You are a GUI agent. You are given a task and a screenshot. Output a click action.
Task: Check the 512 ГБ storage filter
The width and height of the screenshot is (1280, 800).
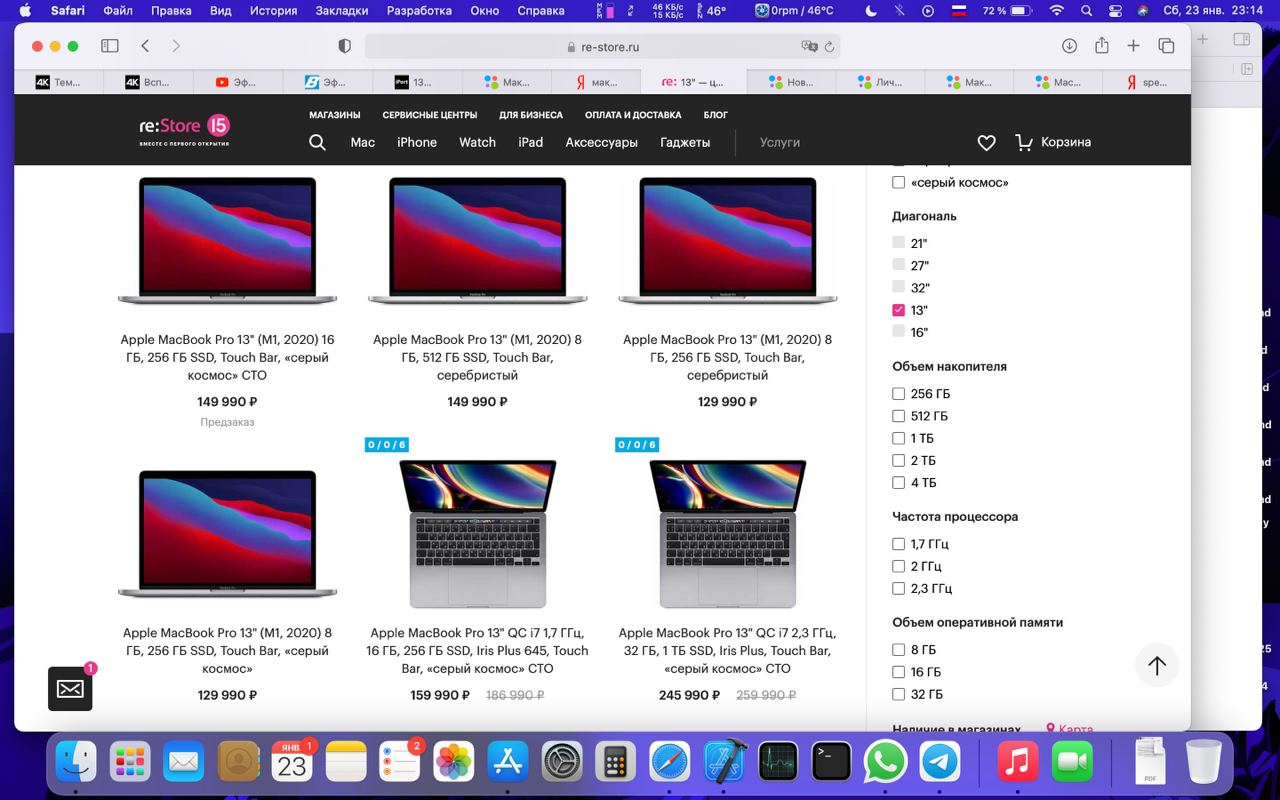[x=898, y=416]
